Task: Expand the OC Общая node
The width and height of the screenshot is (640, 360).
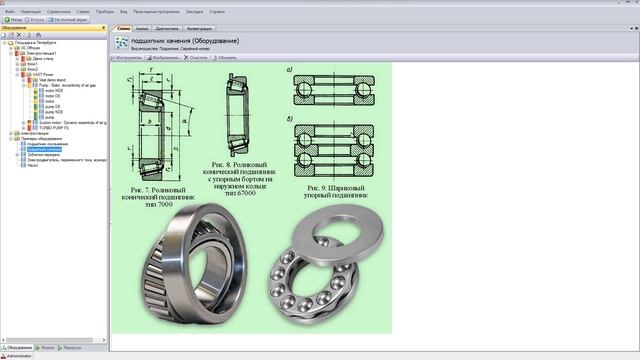Action: point(11,48)
